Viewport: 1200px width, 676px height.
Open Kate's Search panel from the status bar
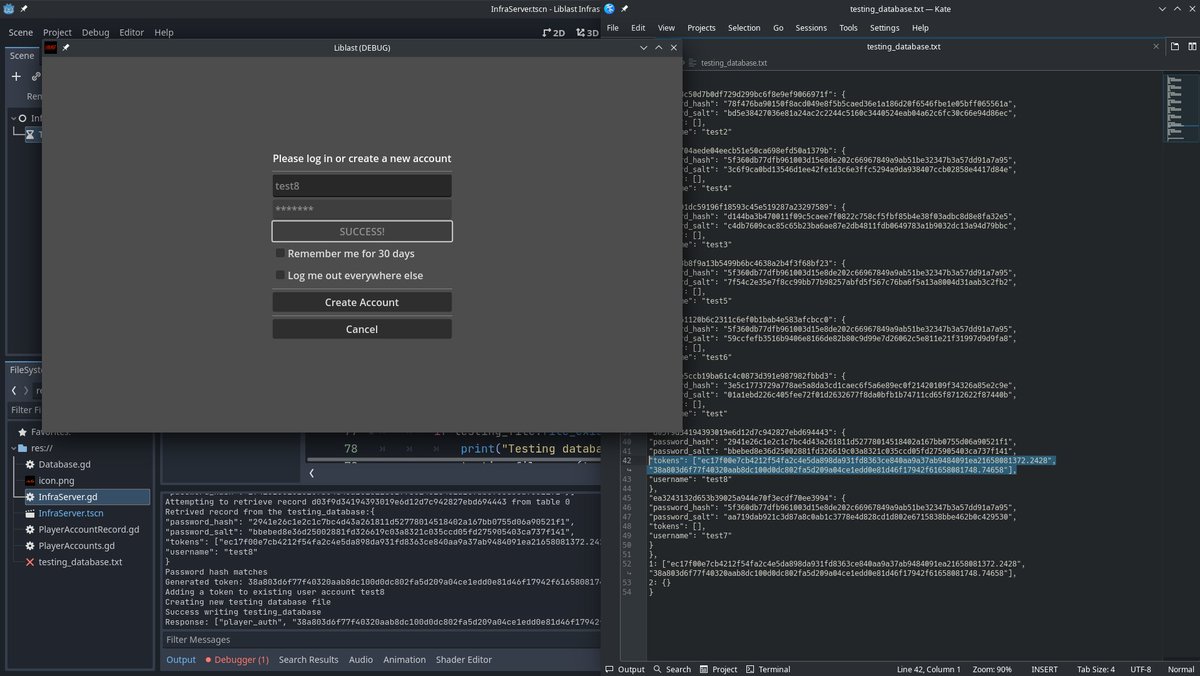[x=672, y=669]
